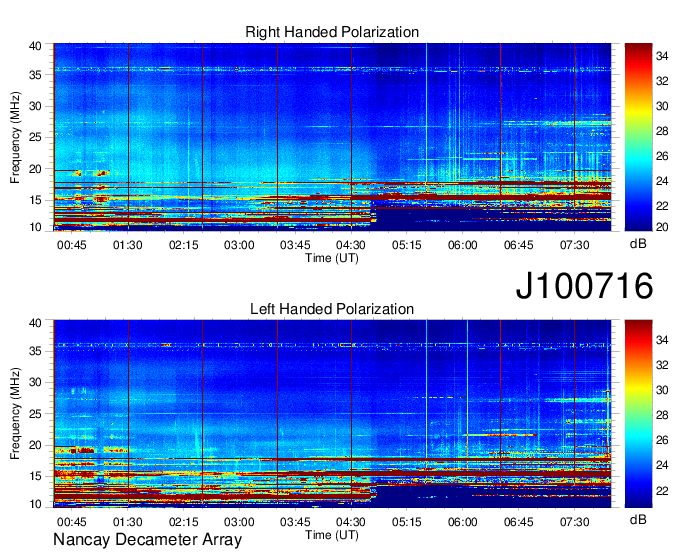Click the '06:00' time tick of Right Handed plot
Screen dimensions: 680x552
click(x=462, y=245)
